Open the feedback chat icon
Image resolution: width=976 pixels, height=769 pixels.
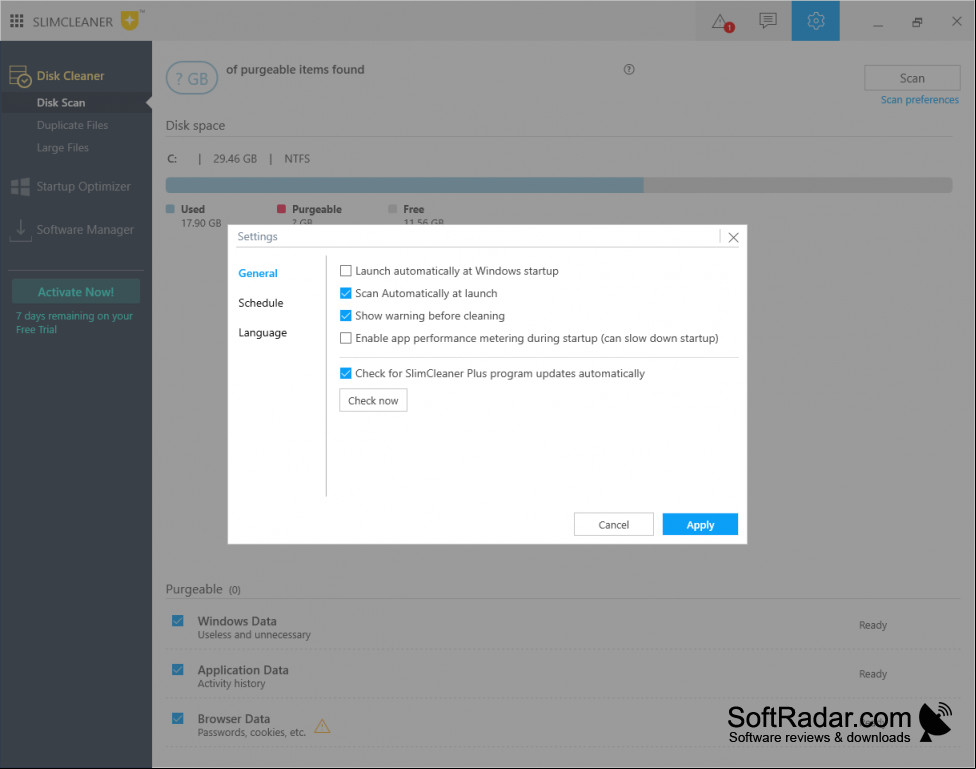pos(767,21)
